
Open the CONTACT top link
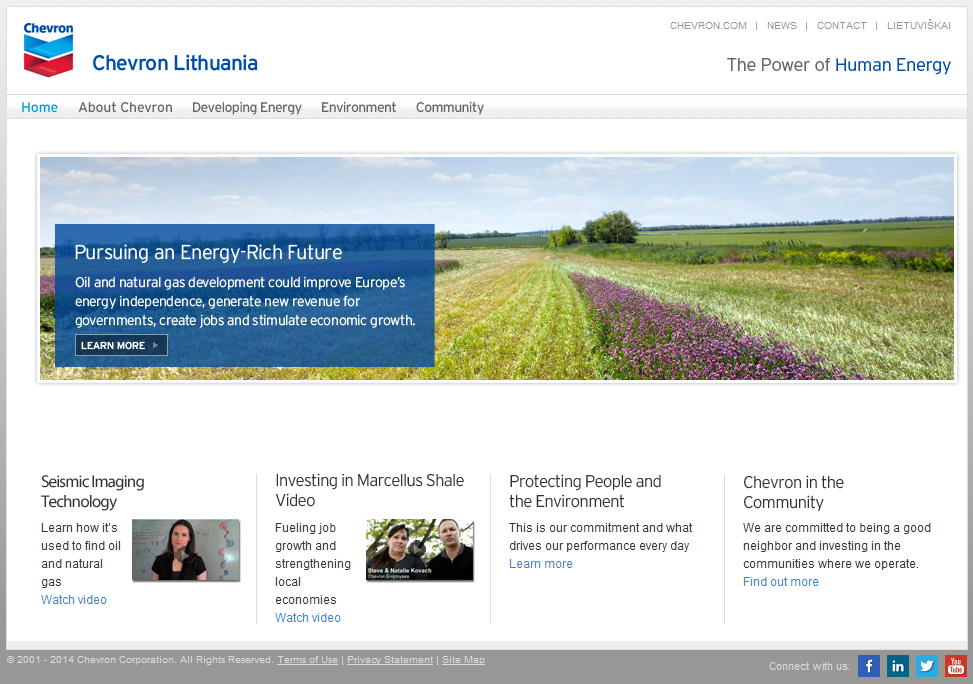(x=841, y=25)
